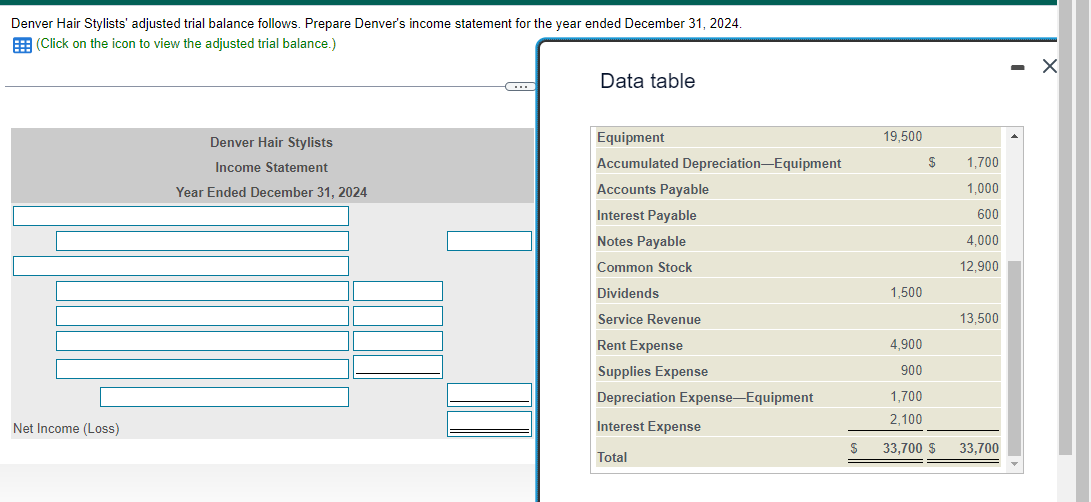Select the most-indented label field above Net Income
The height and width of the screenshot is (502, 1091).
[x=224, y=397]
